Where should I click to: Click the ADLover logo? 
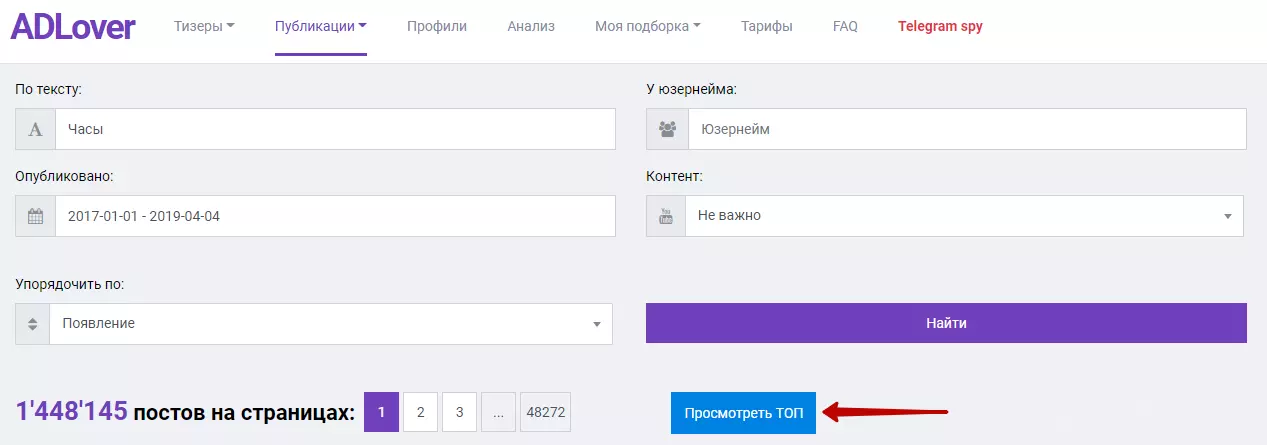pyautogui.click(x=73, y=27)
